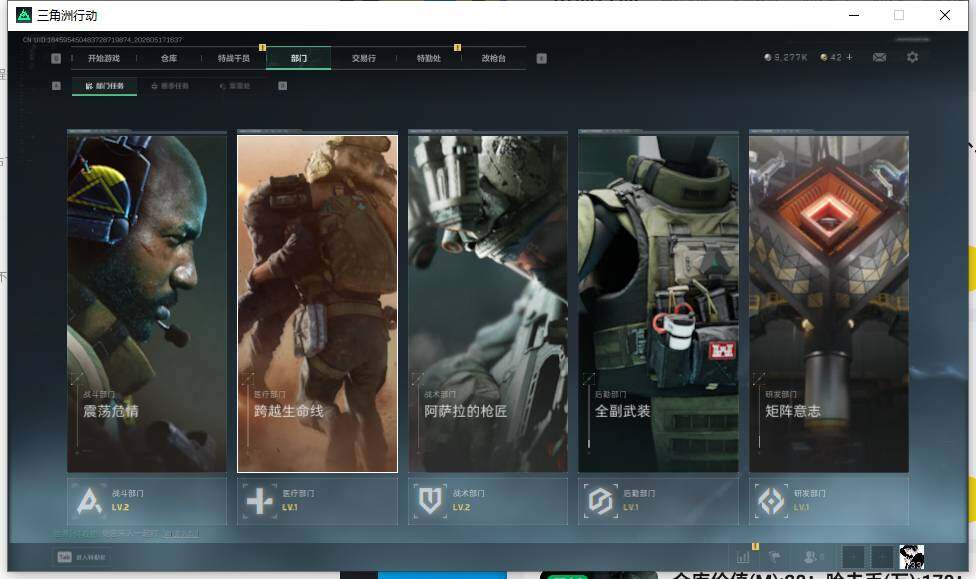Open the bar chart statistics icon
976x579 pixels.
(x=743, y=557)
